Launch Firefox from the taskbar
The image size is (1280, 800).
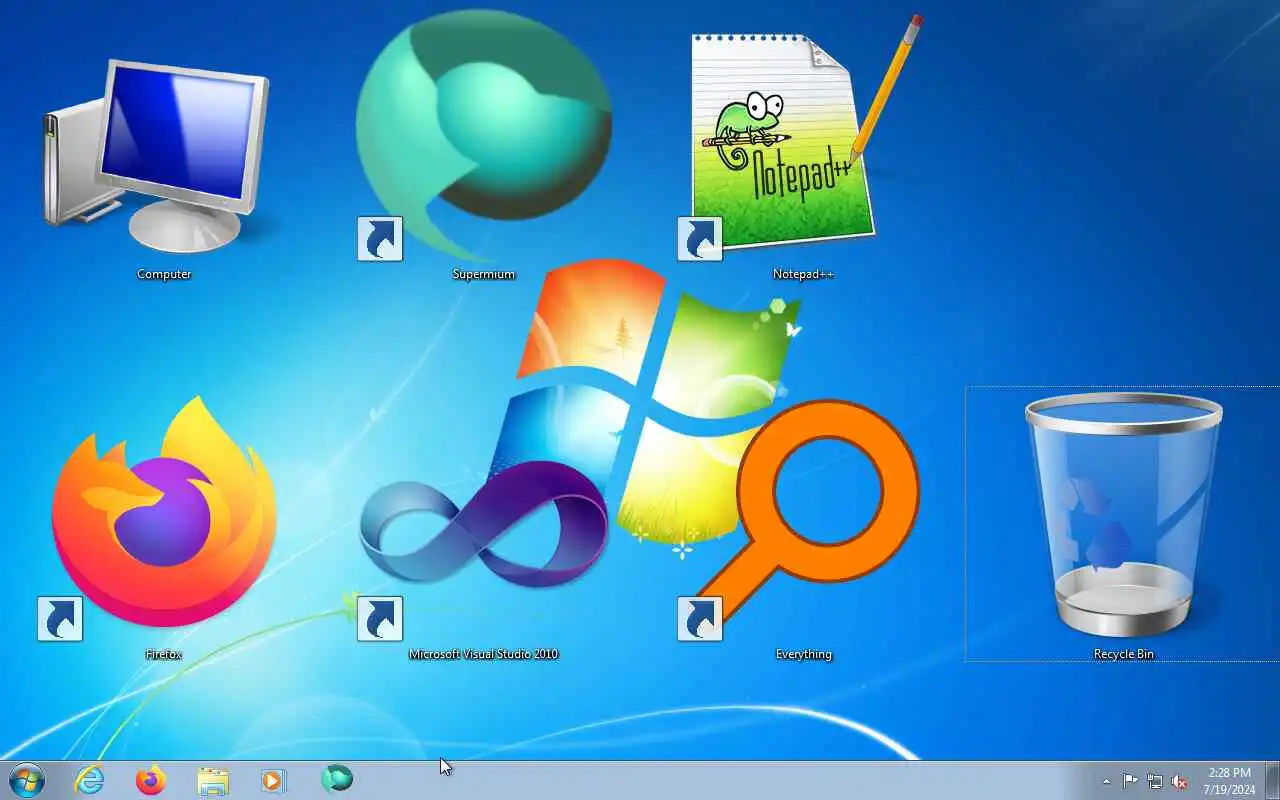[x=151, y=780]
